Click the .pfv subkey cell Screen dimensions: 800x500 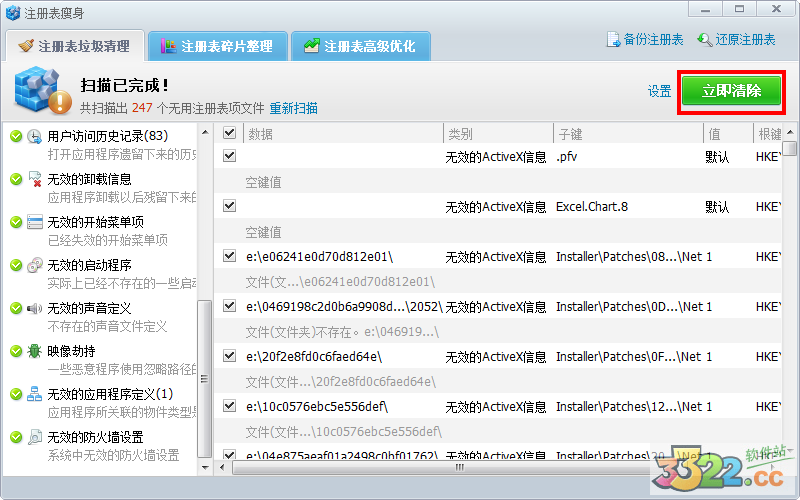[x=567, y=157]
